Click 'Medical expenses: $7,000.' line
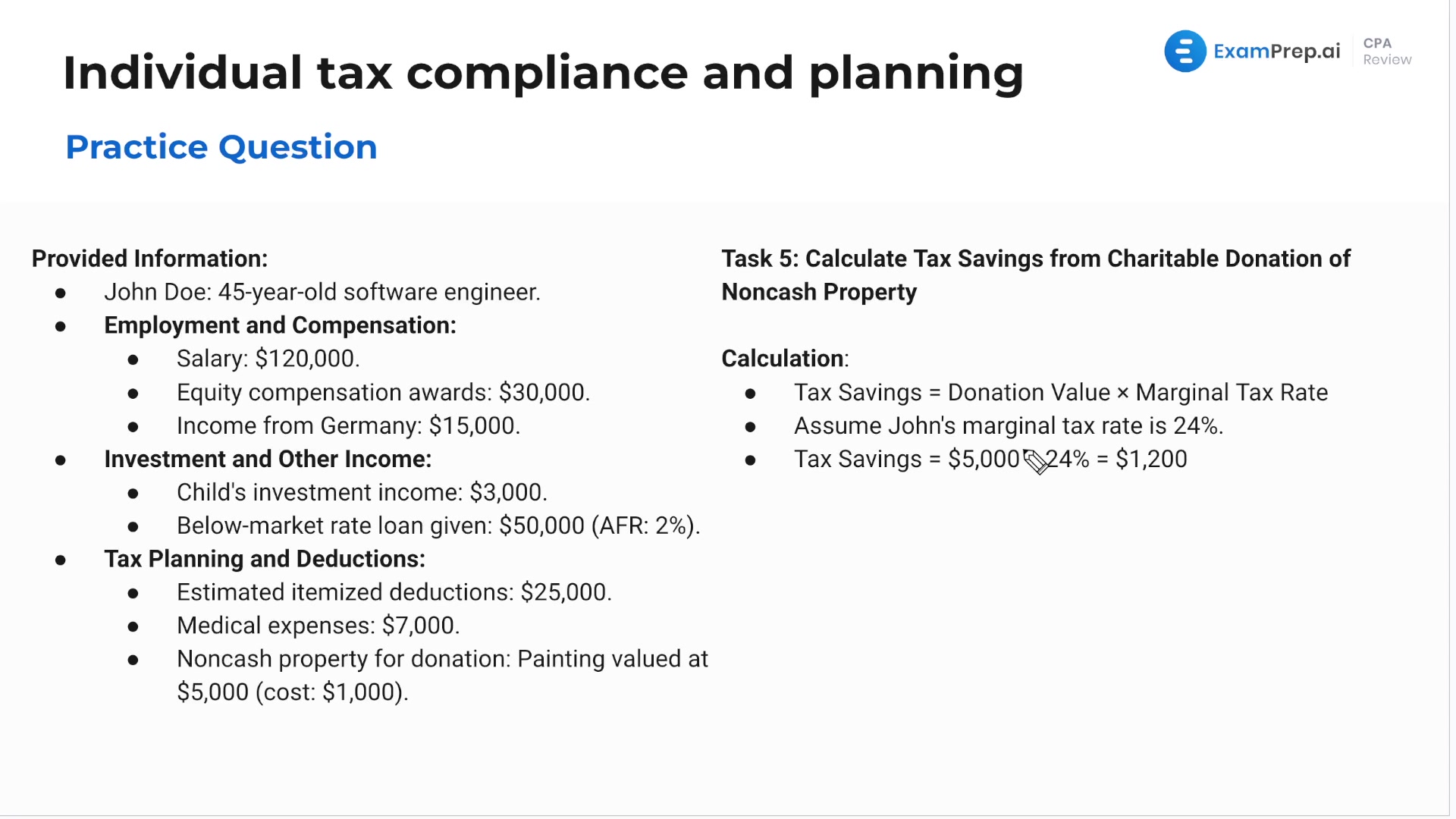1456x819 pixels. pos(318,626)
